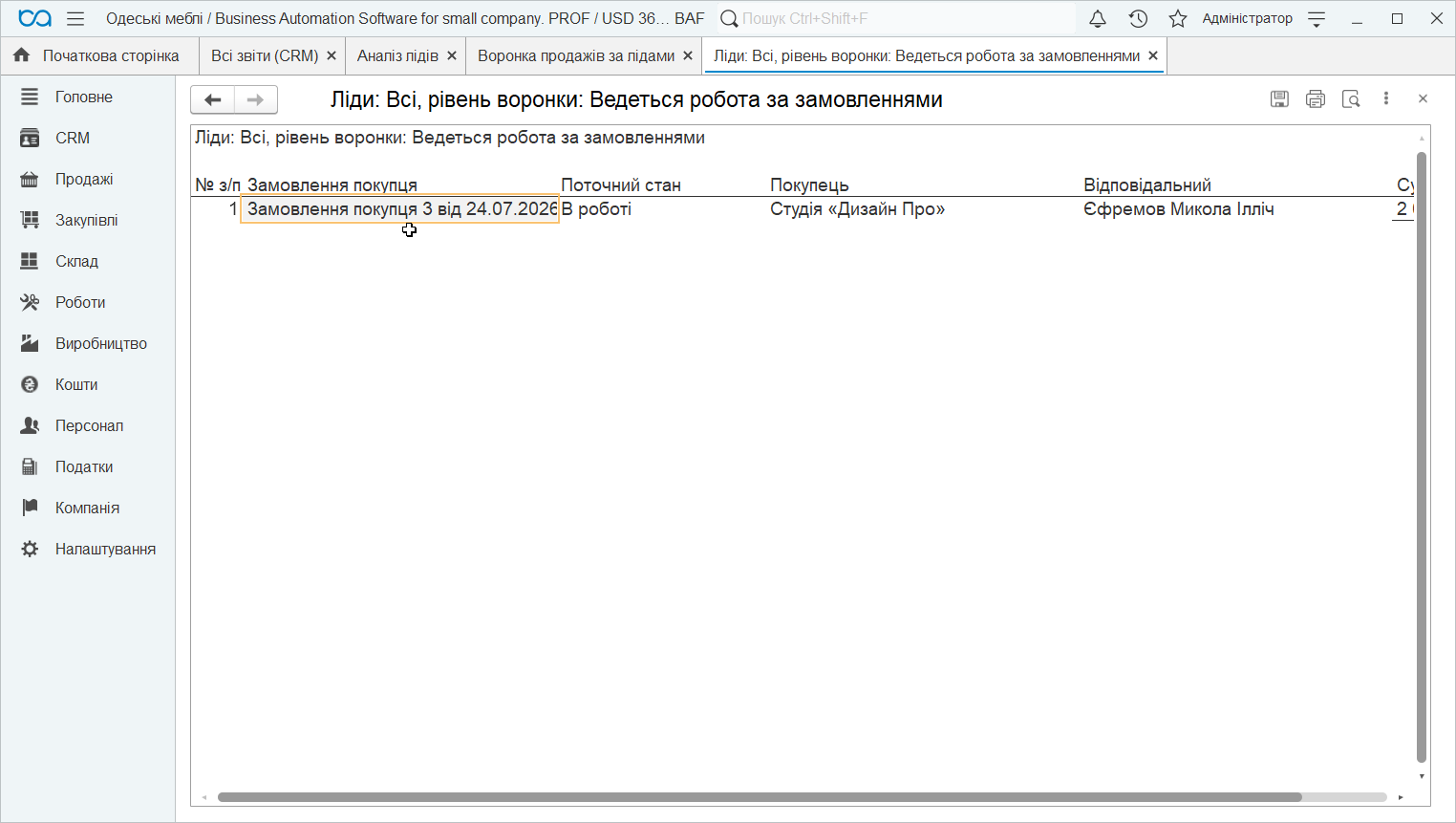
Task: Close the report form with X
Action: pyautogui.click(x=1423, y=98)
